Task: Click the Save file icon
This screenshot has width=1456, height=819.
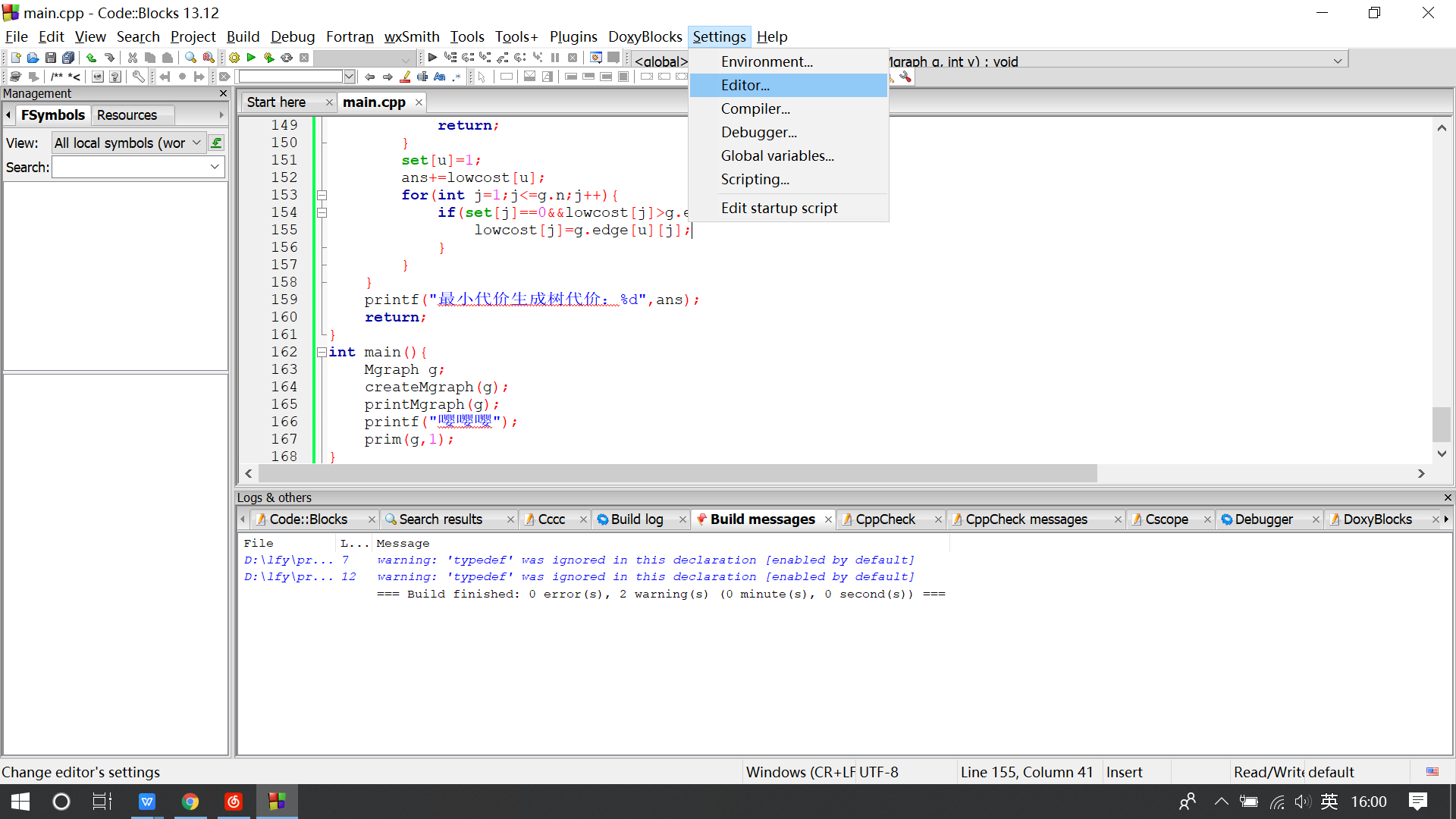Action: [x=50, y=58]
